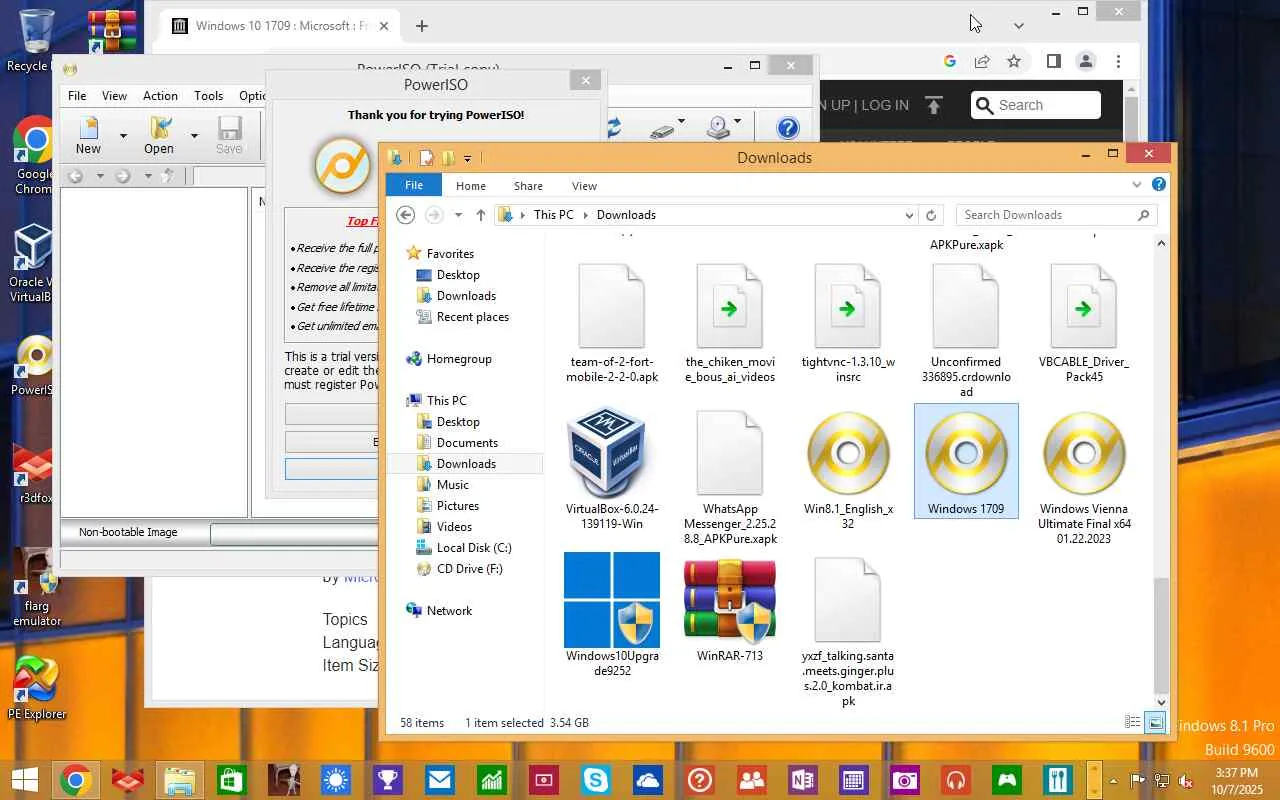Open the Home ribbon tab in Explorer

tap(471, 186)
